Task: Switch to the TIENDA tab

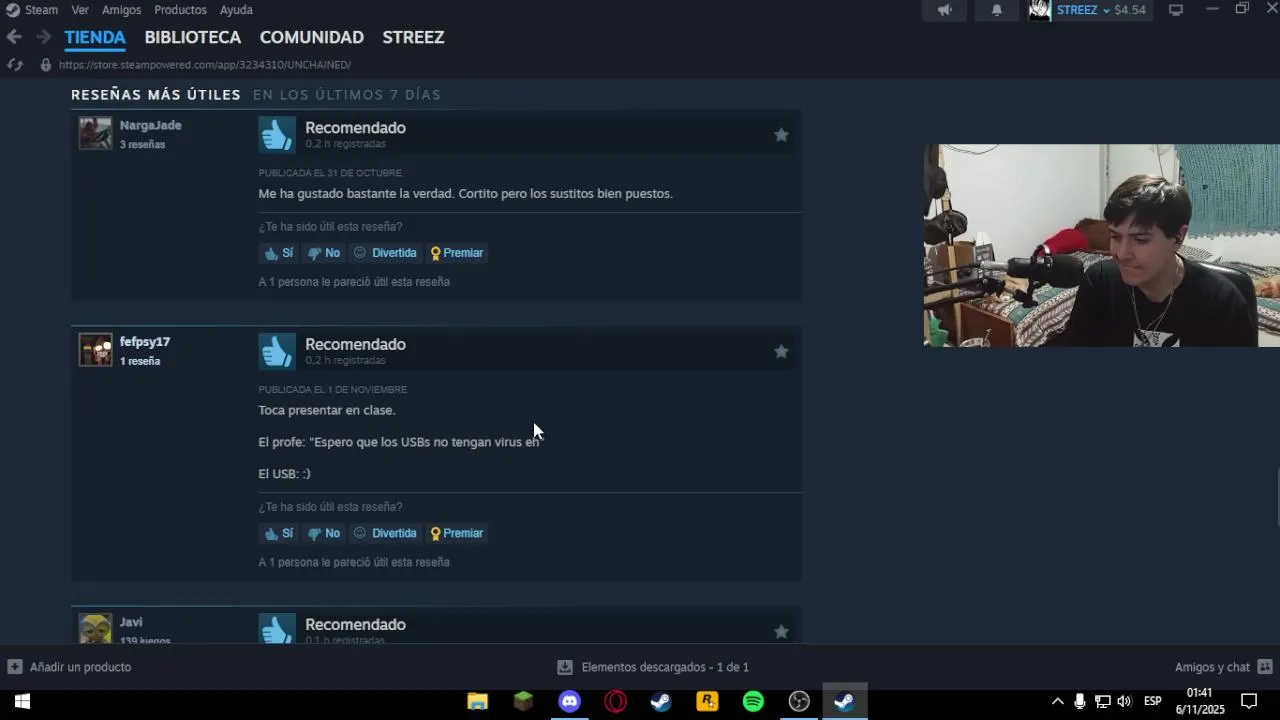Action: (95, 37)
